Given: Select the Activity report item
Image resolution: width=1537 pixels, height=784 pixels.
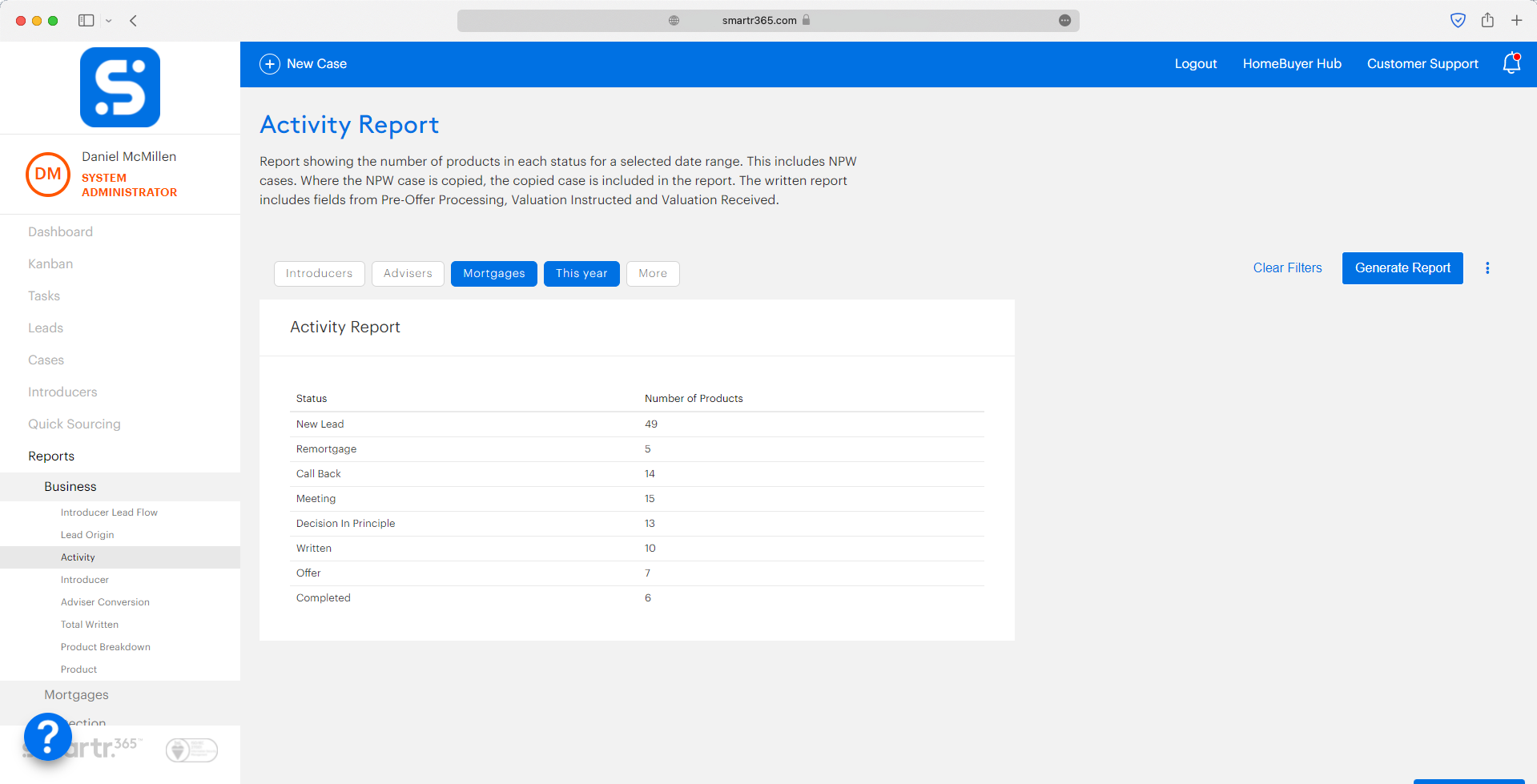Looking at the screenshot, I should coord(120,557).
